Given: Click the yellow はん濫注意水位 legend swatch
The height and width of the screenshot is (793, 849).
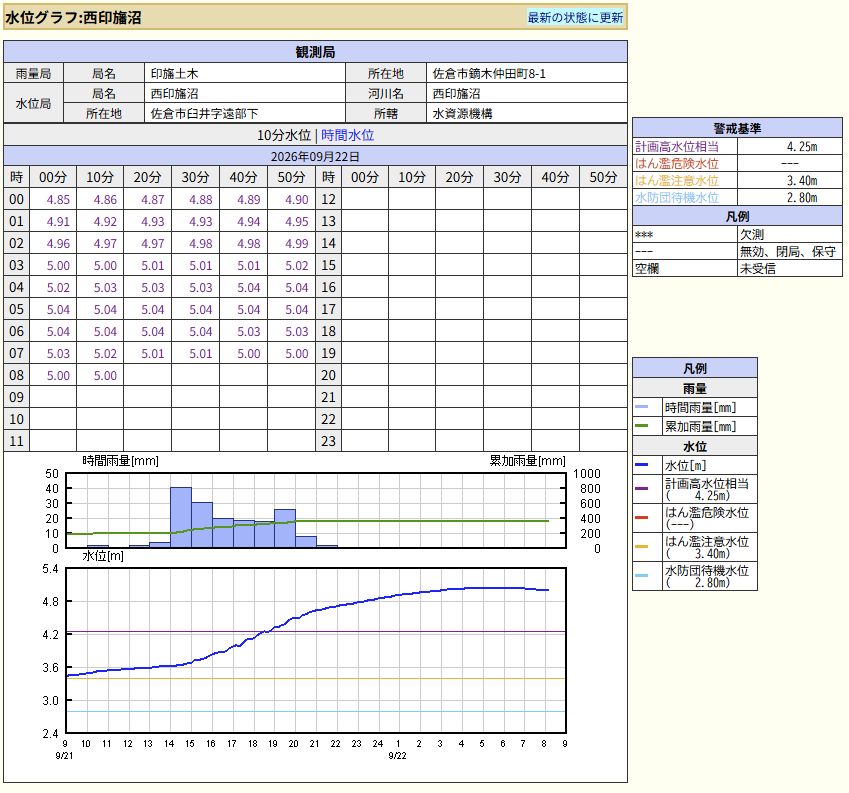Looking at the screenshot, I should 641,547.
